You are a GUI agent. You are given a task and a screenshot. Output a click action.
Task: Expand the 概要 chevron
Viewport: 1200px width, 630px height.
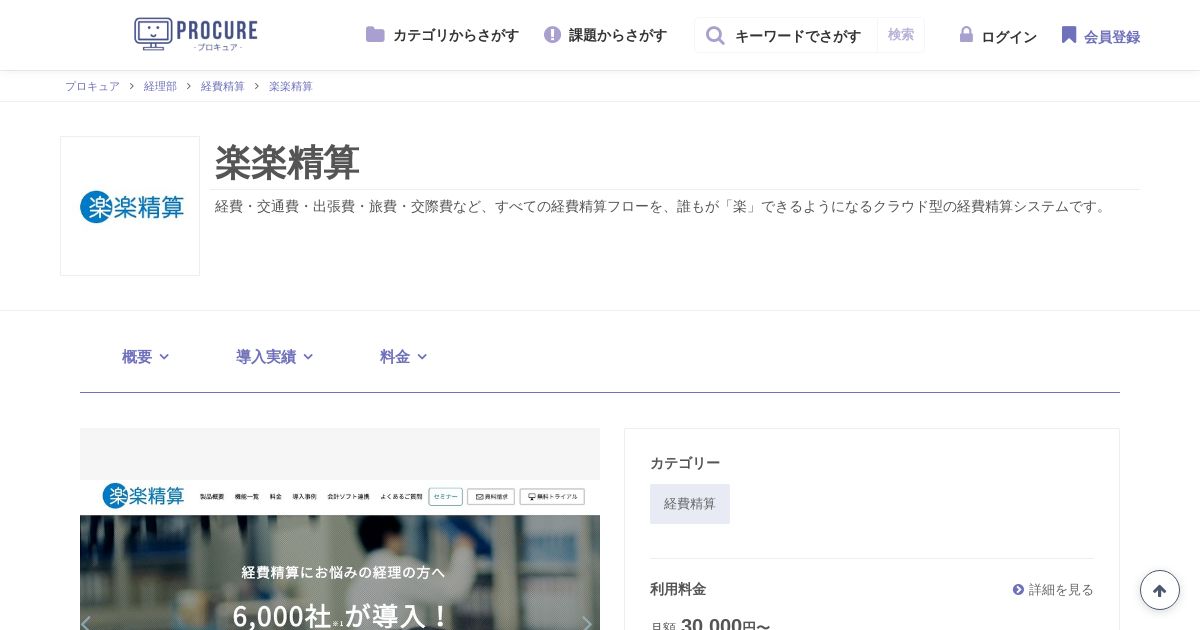(164, 357)
